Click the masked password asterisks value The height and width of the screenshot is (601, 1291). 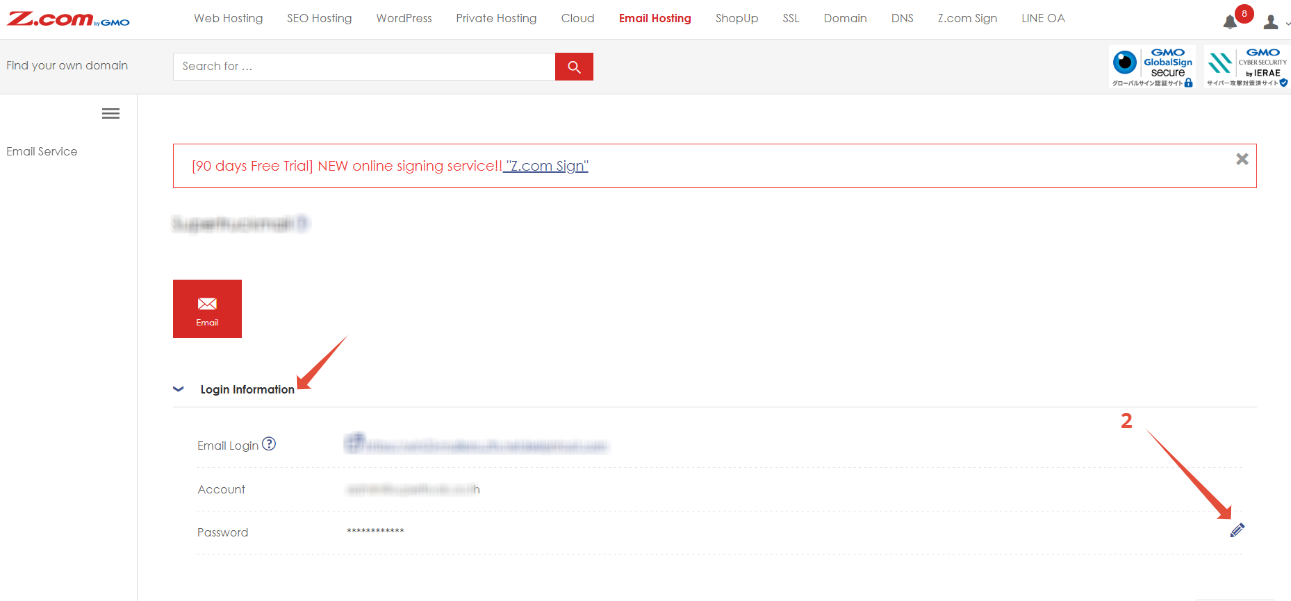tap(375, 532)
